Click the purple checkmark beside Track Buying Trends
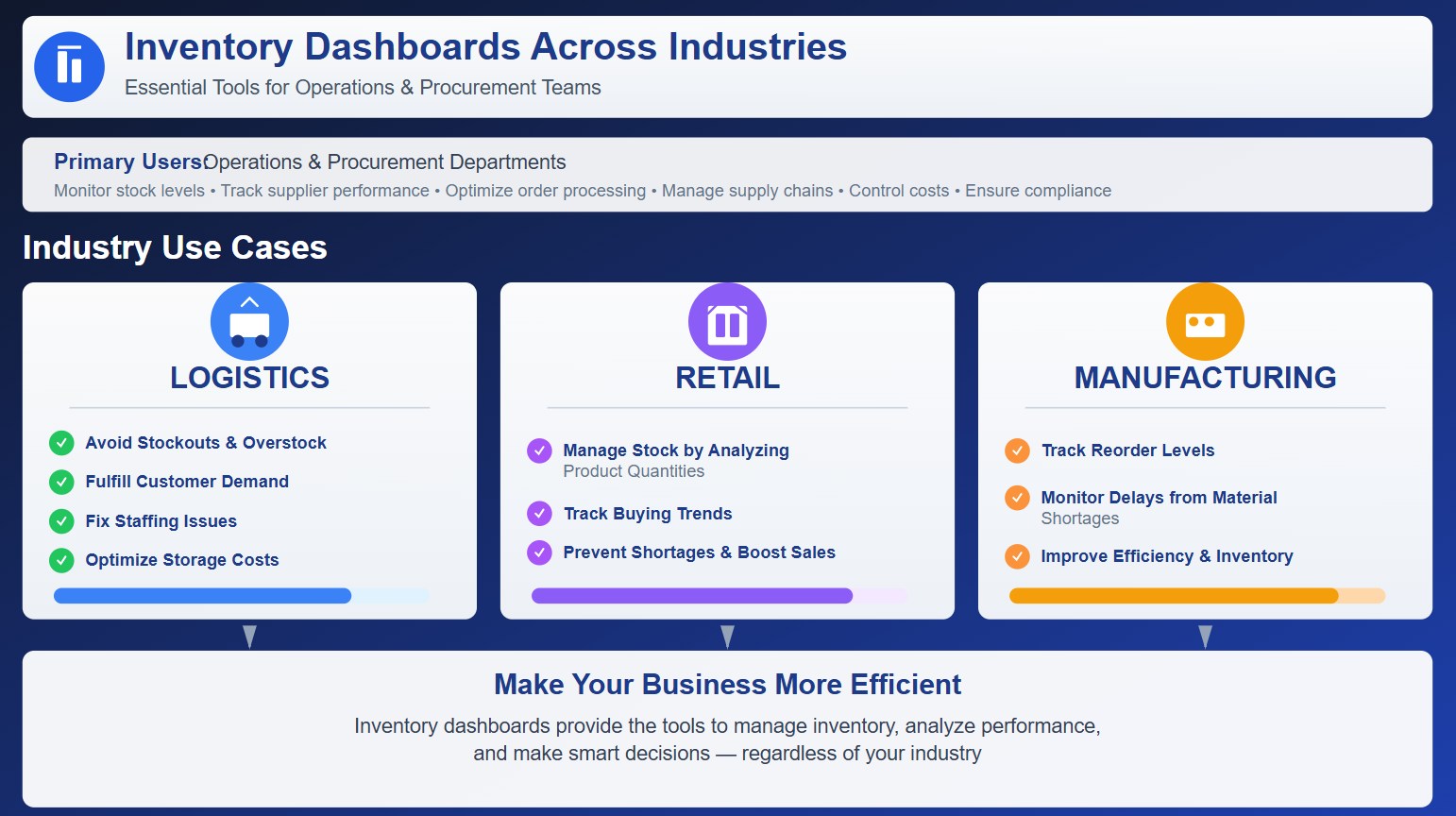Viewport: 1456px width, 816px height. 538,513
